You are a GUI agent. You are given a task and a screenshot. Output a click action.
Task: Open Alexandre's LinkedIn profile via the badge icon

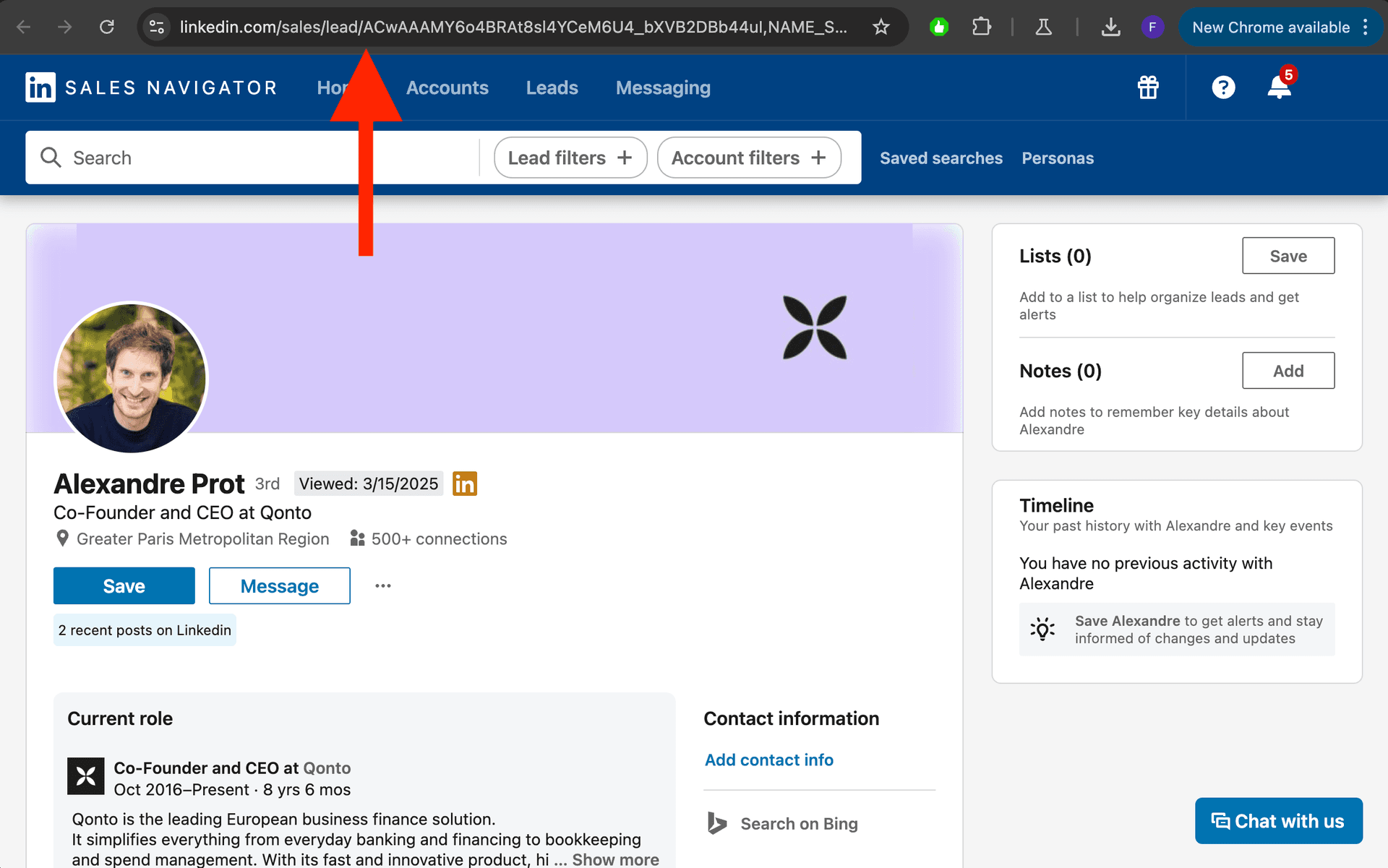click(465, 484)
